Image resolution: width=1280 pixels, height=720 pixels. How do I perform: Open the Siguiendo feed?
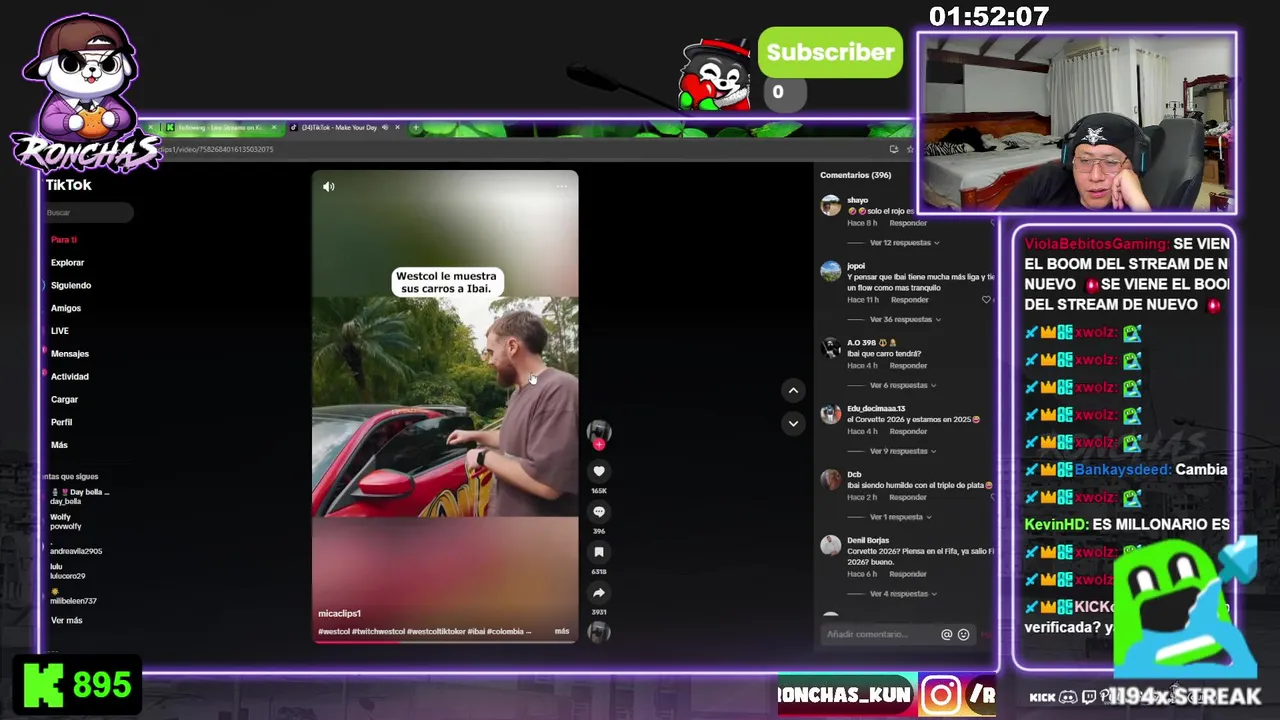tap(71, 285)
